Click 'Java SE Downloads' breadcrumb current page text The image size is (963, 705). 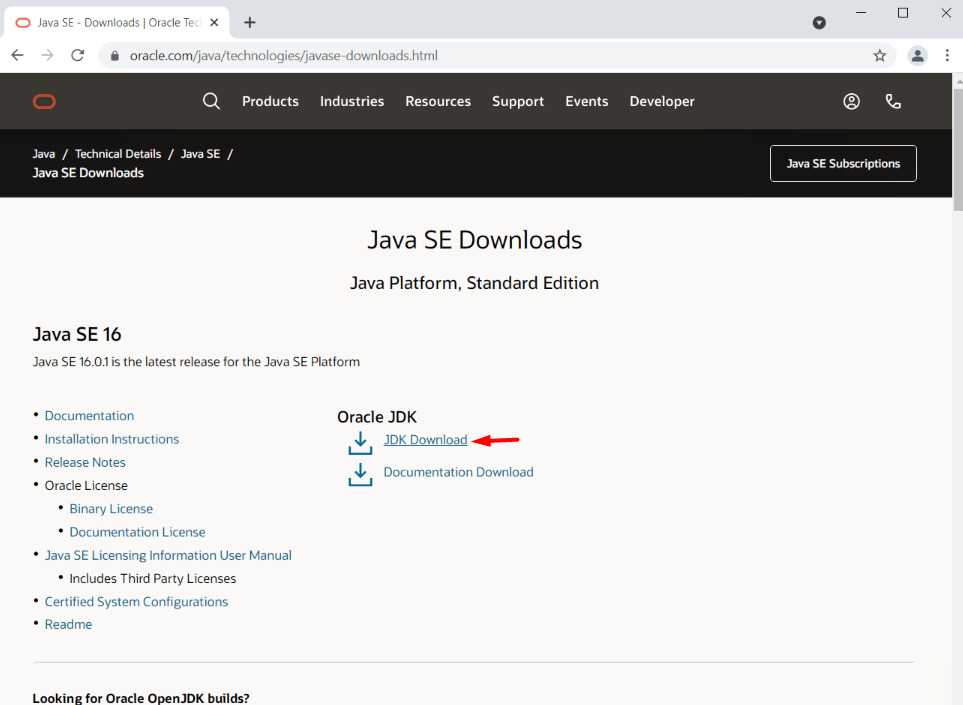click(x=88, y=173)
